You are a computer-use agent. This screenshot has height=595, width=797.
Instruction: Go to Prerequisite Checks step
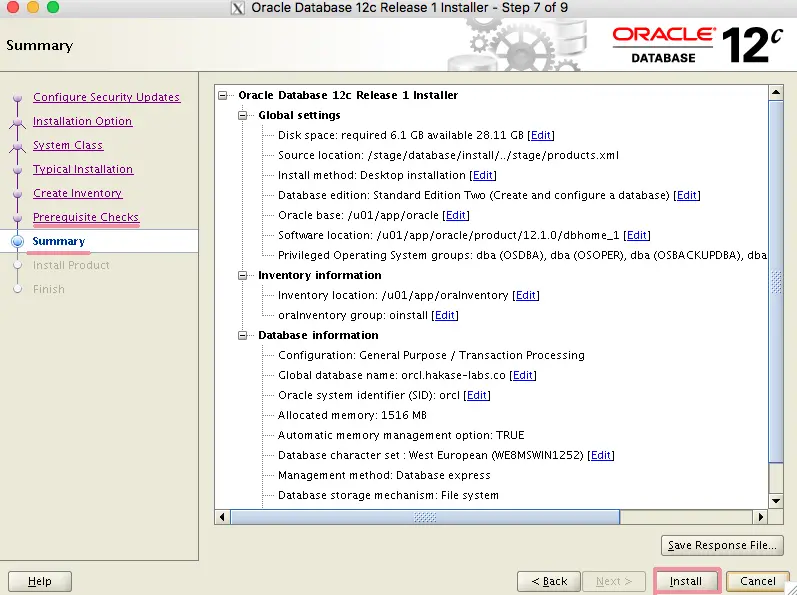coord(85,217)
